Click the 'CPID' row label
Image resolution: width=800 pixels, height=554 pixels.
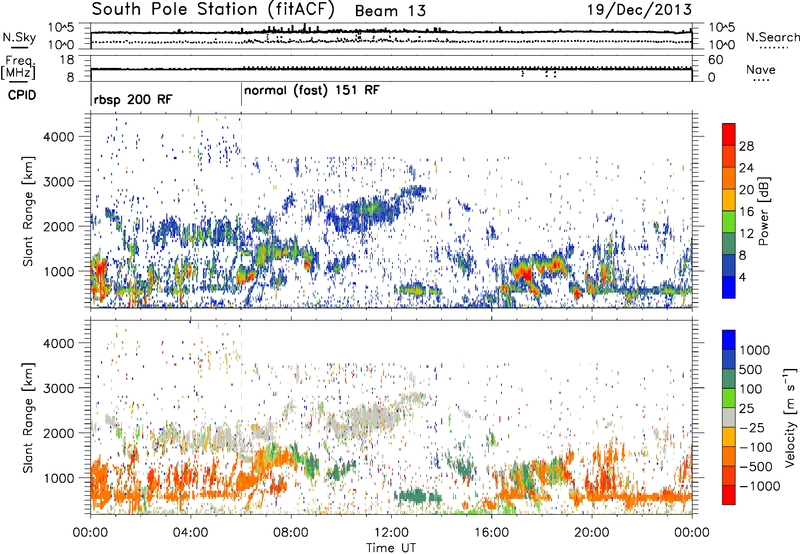point(22,95)
